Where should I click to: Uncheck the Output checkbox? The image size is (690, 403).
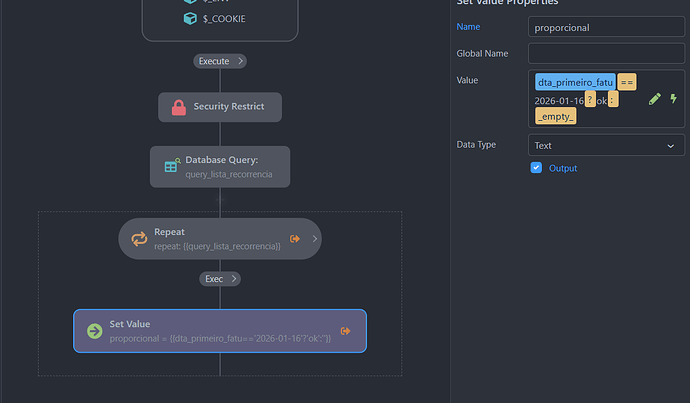[x=536, y=168]
